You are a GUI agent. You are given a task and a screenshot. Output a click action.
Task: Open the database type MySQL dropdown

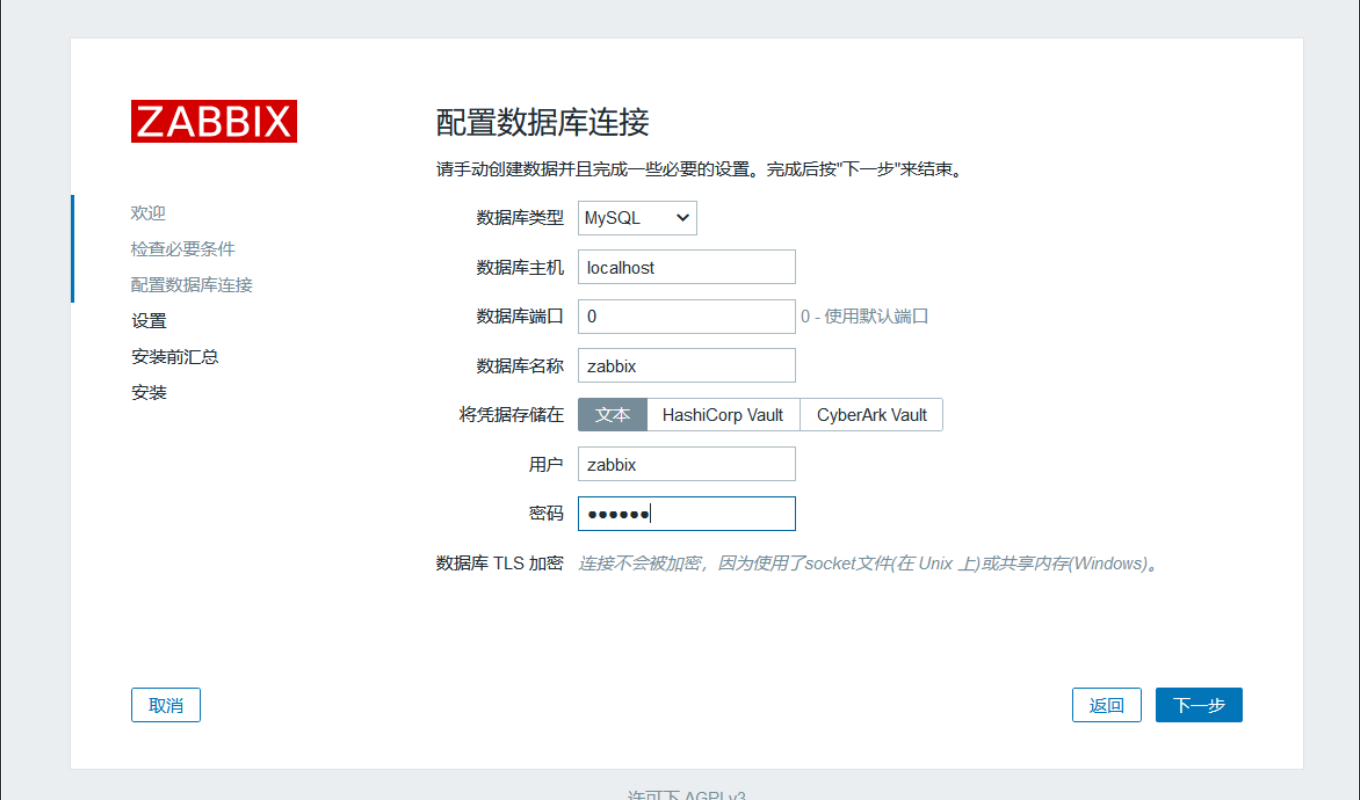click(x=637, y=218)
